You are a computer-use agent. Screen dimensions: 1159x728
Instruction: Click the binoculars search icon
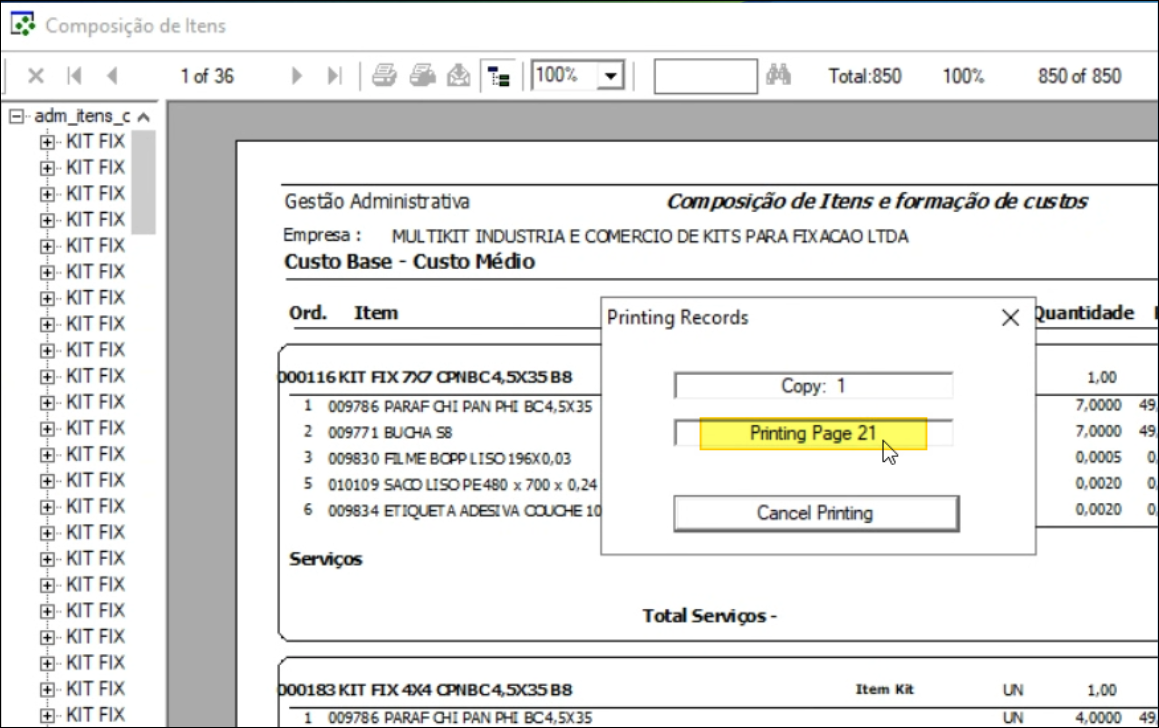coord(778,76)
